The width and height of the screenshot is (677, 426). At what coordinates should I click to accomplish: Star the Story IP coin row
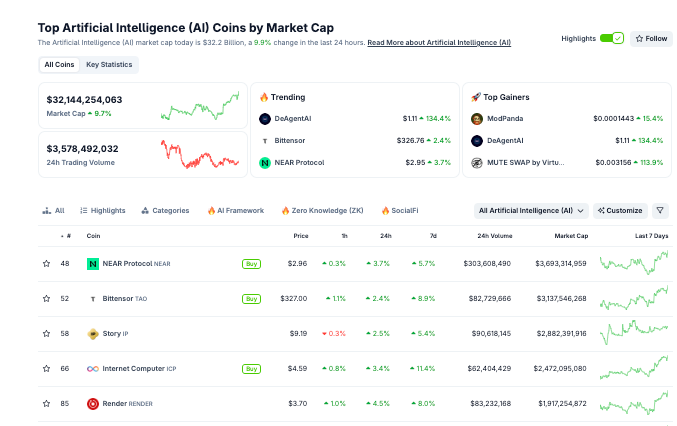tap(46, 334)
